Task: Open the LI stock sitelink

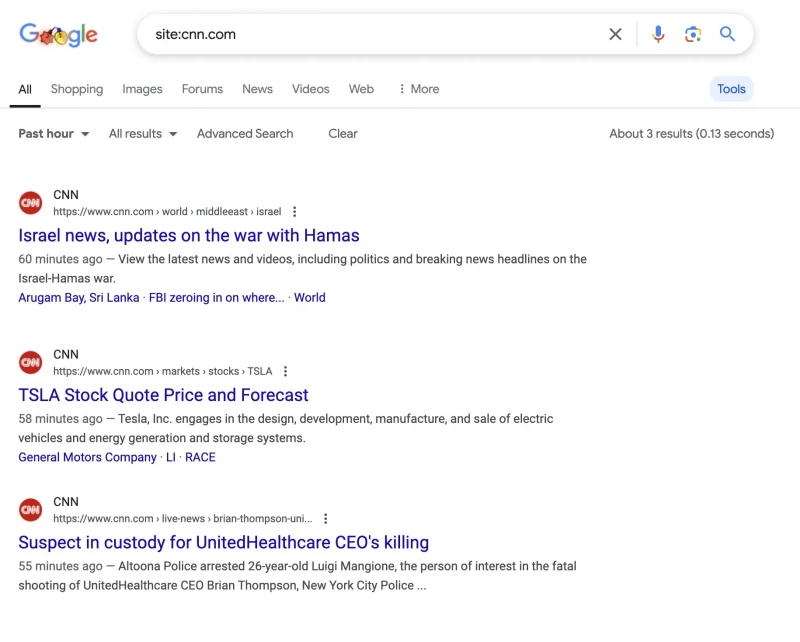Action: tap(171, 457)
